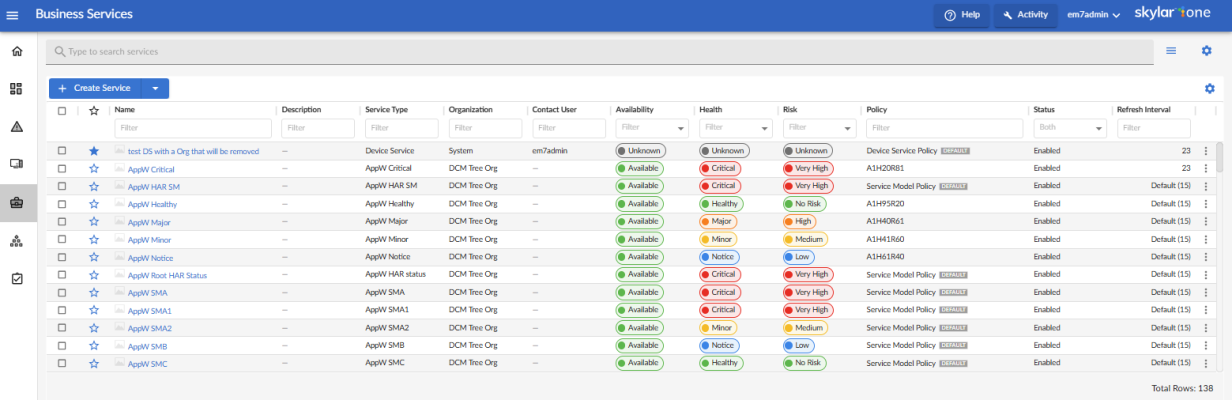This screenshot has height=400, width=1232.
Task: Select the AppW Major row checkbox
Action: tap(62, 222)
